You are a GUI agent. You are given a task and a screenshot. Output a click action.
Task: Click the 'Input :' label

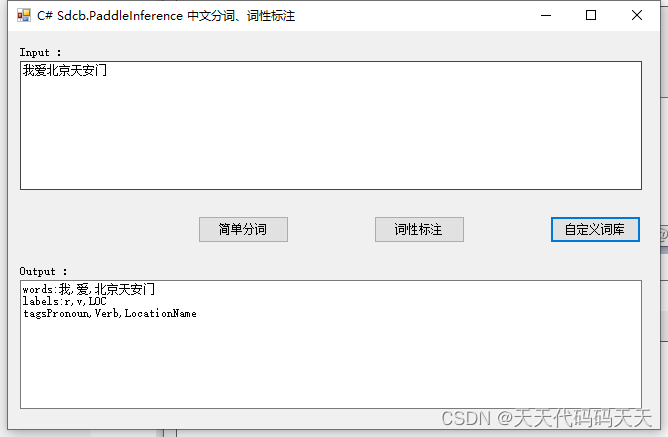[x=40, y=52]
